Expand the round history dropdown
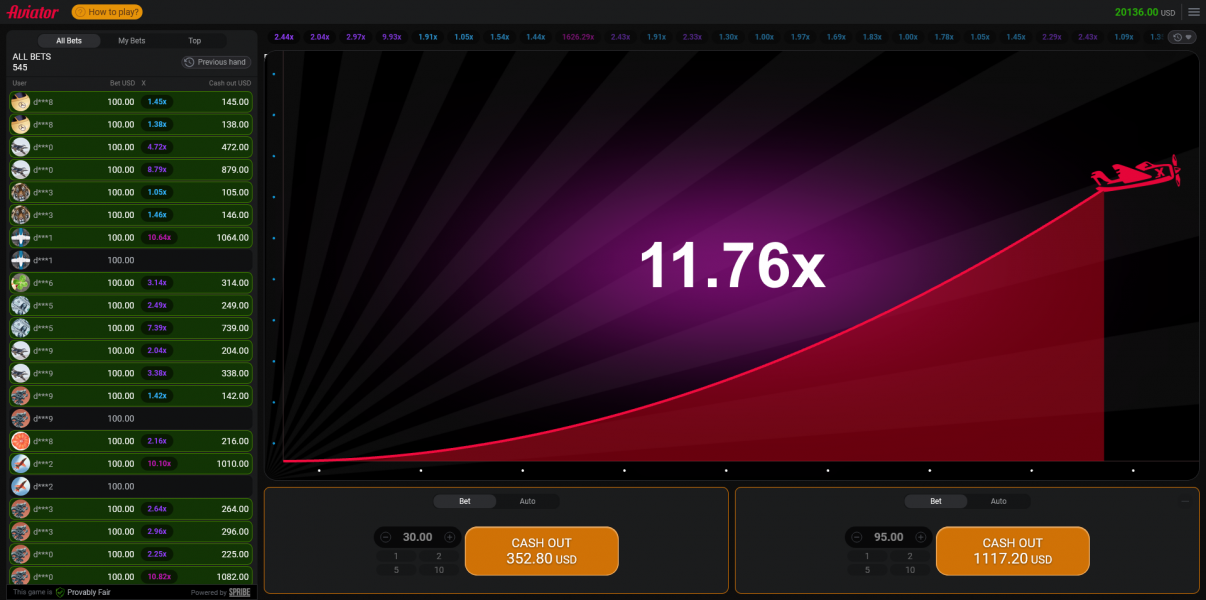Screen dimensions: 1206x600 1182,37
